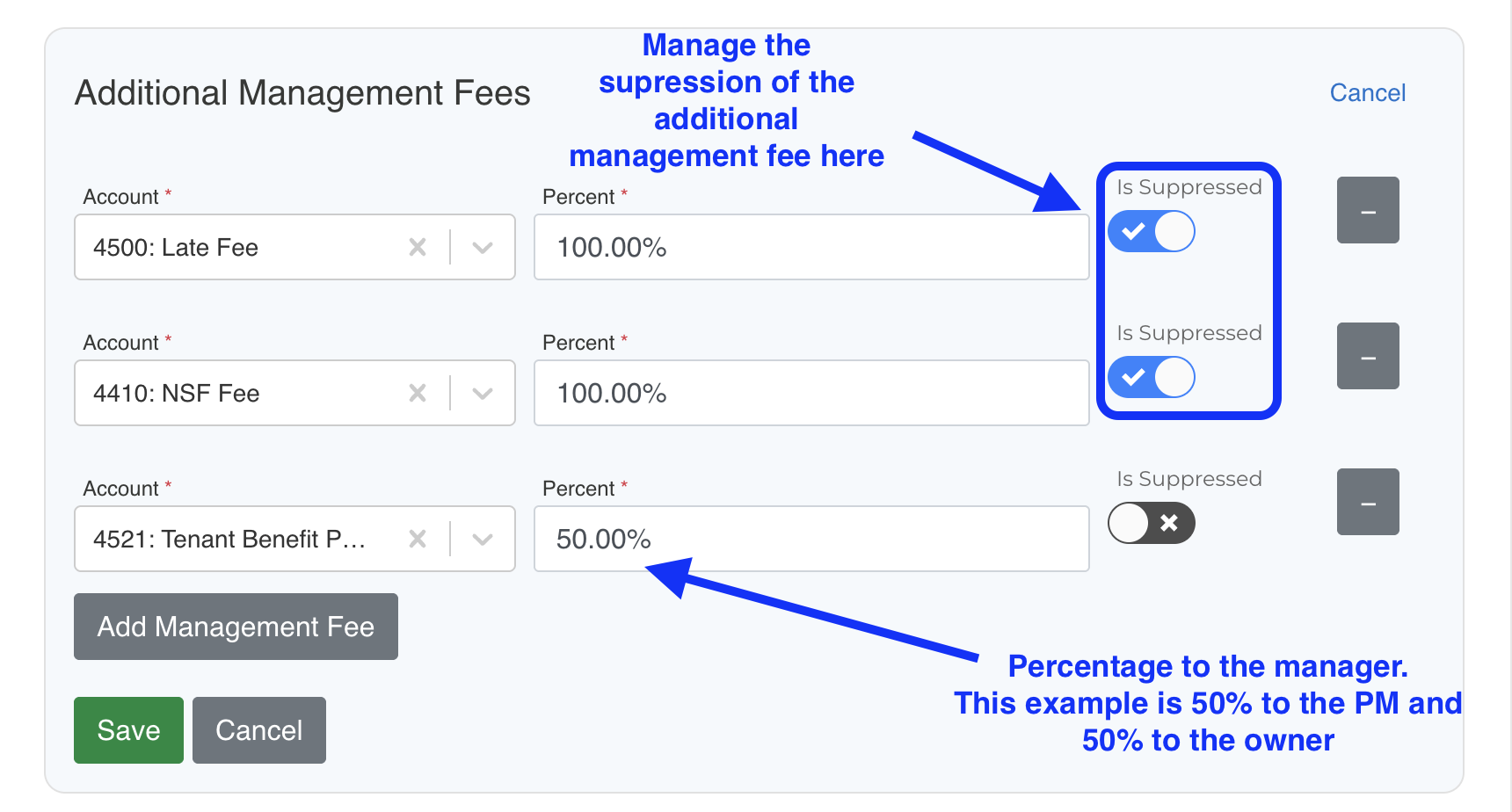
Task: Clear the 4410: NSF Fee account selection
Action: (418, 394)
